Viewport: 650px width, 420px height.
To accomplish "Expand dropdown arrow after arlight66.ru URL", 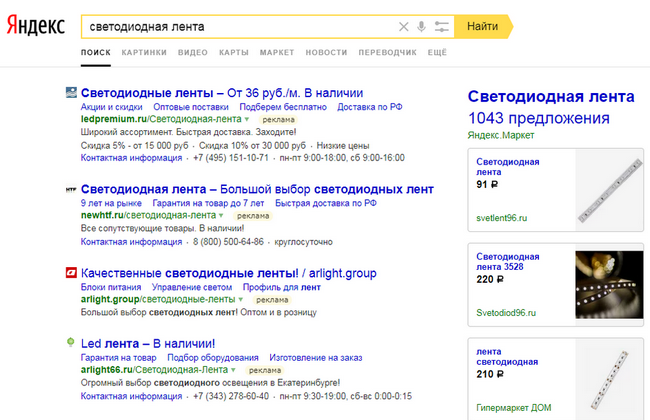I will click(x=233, y=370).
